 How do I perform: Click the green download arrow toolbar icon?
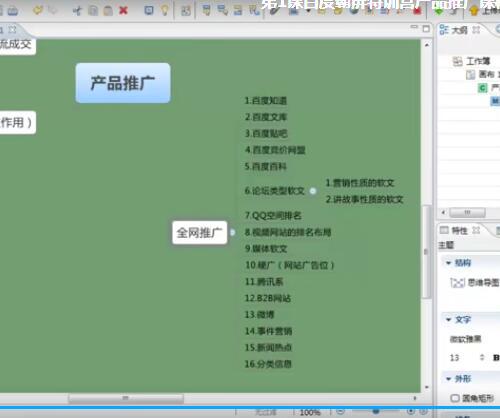[x=439, y=11]
